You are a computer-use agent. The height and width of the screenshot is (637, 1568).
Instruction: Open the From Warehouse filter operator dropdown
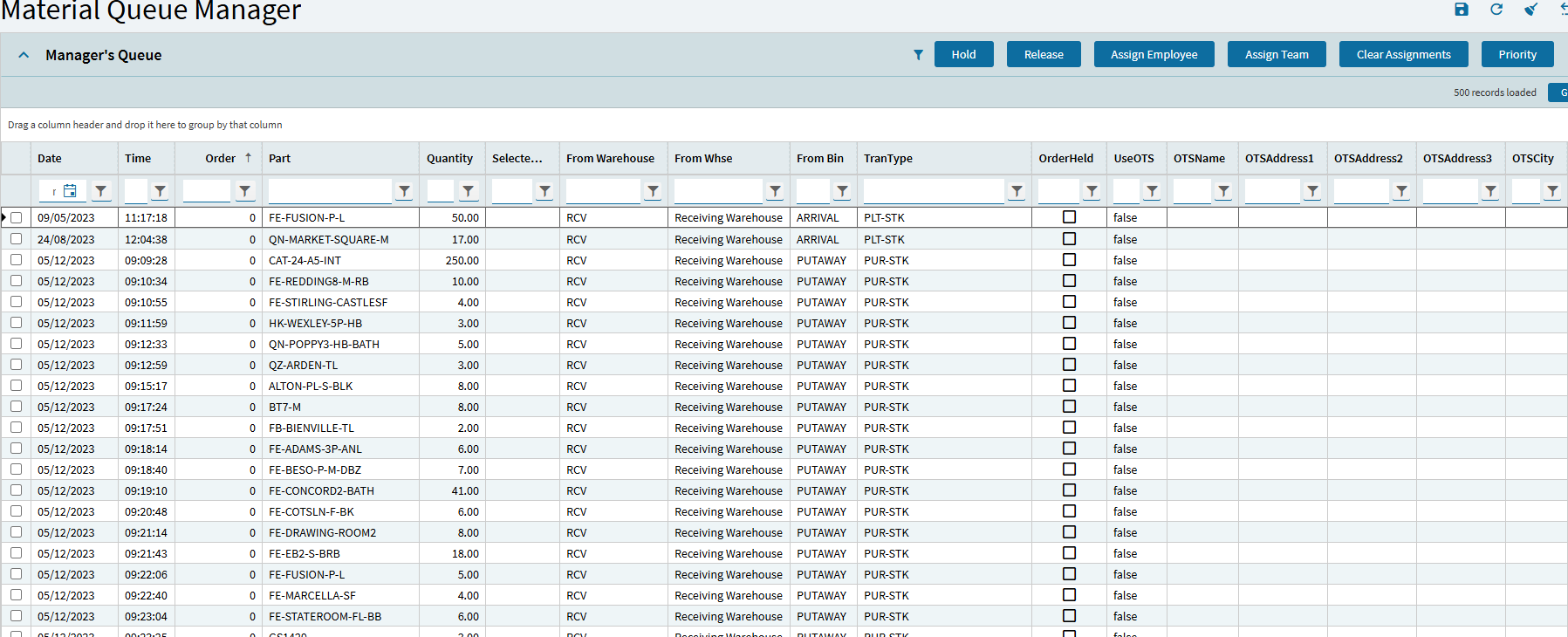[653, 191]
